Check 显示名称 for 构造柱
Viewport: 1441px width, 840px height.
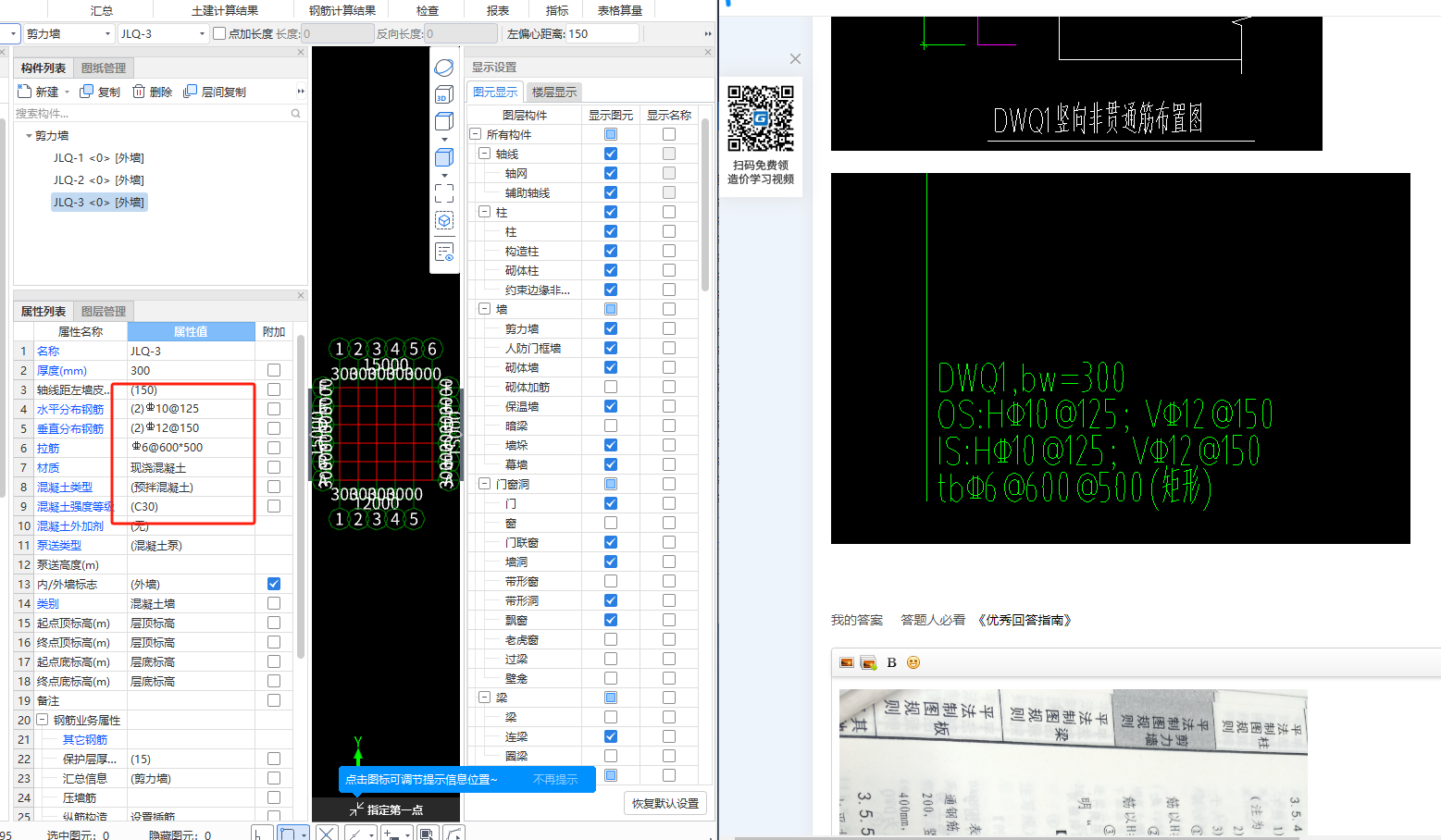click(669, 251)
